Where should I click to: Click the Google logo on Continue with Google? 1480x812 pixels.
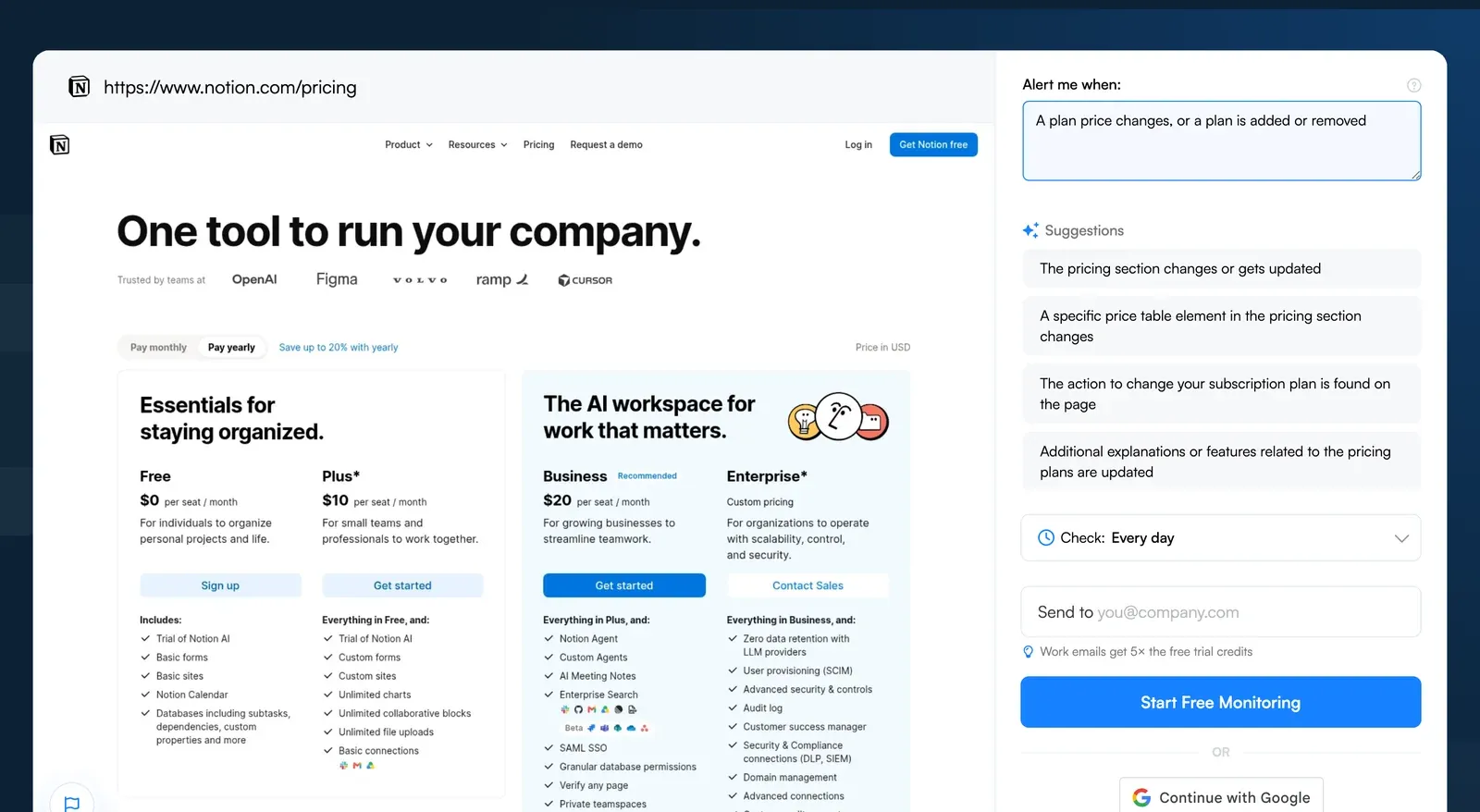tap(1141, 797)
